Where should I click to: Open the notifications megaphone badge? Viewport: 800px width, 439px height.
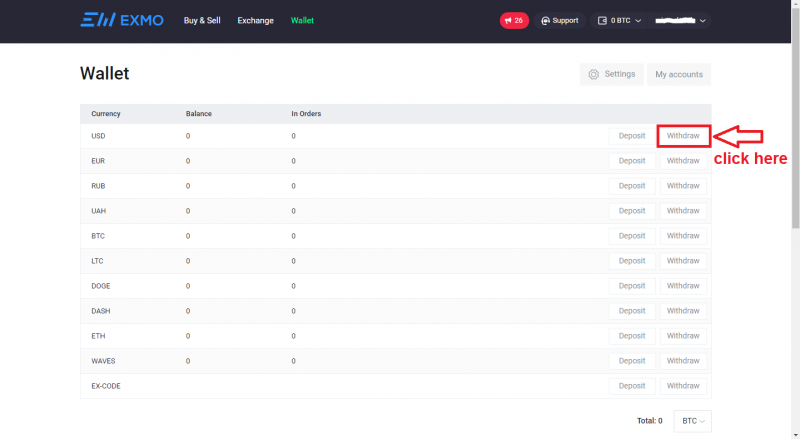[514, 20]
